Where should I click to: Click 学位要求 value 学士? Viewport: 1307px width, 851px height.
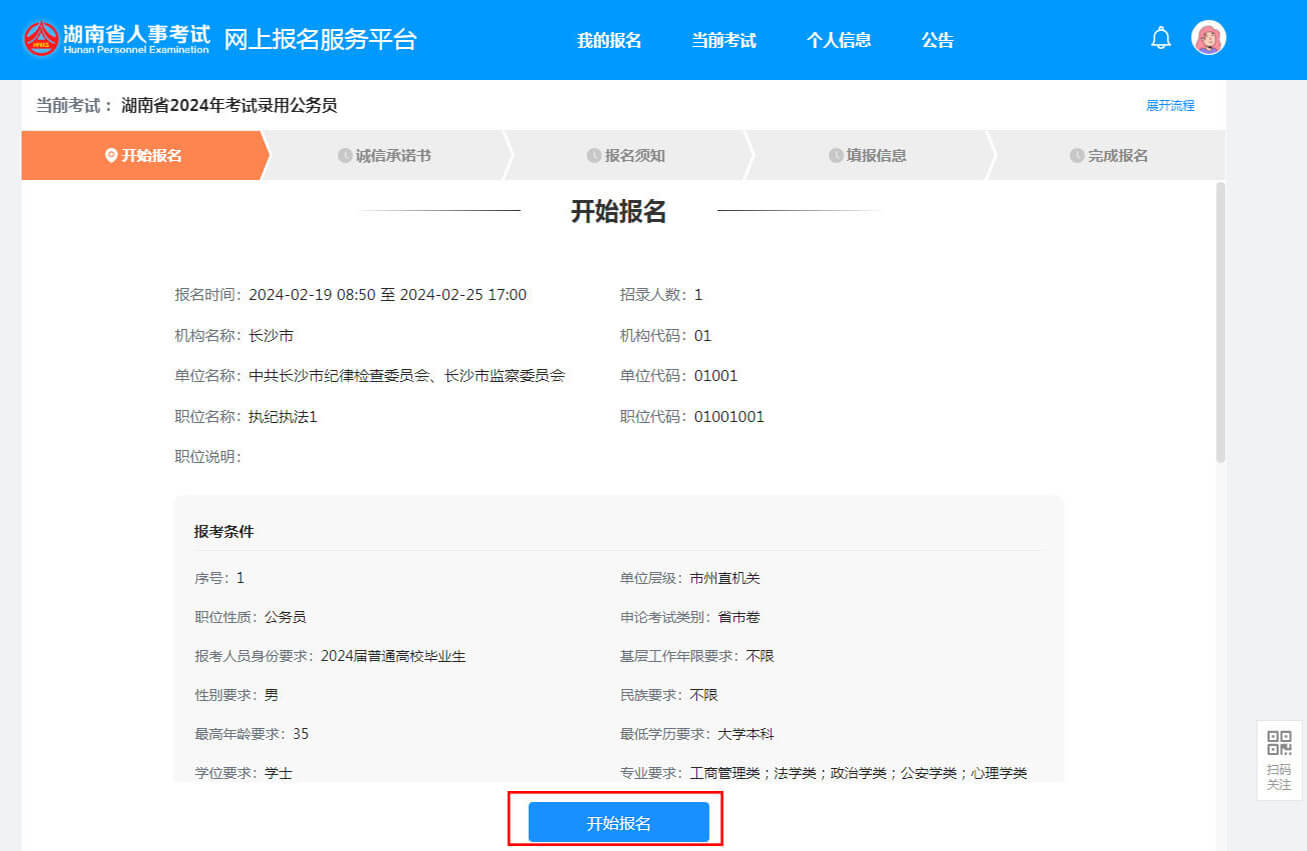[x=279, y=773]
